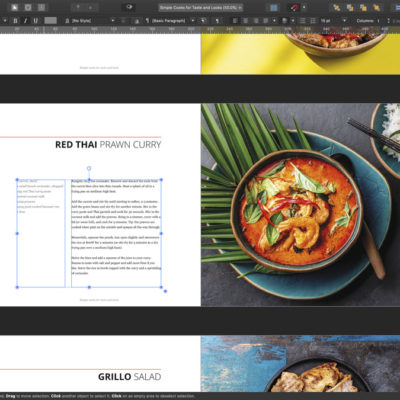Select the yellow background bowl photo
Viewport: 400px width, 400px height.
pyautogui.click(x=300, y=54)
